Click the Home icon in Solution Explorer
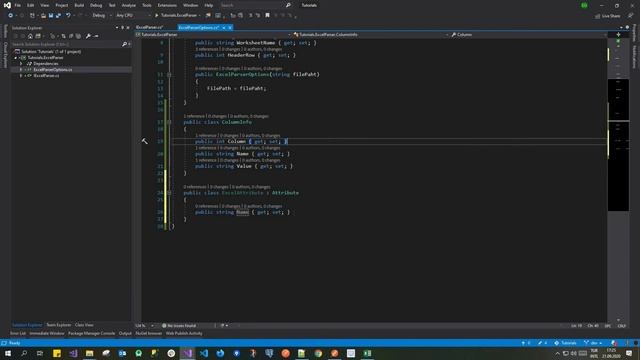640x360 pixels. 30,36
